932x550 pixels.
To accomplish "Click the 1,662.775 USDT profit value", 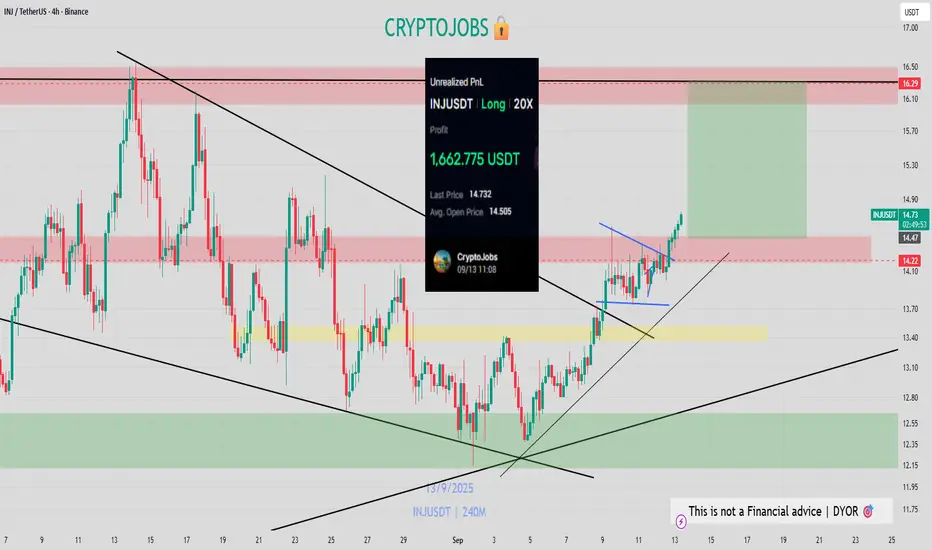I will (474, 159).
